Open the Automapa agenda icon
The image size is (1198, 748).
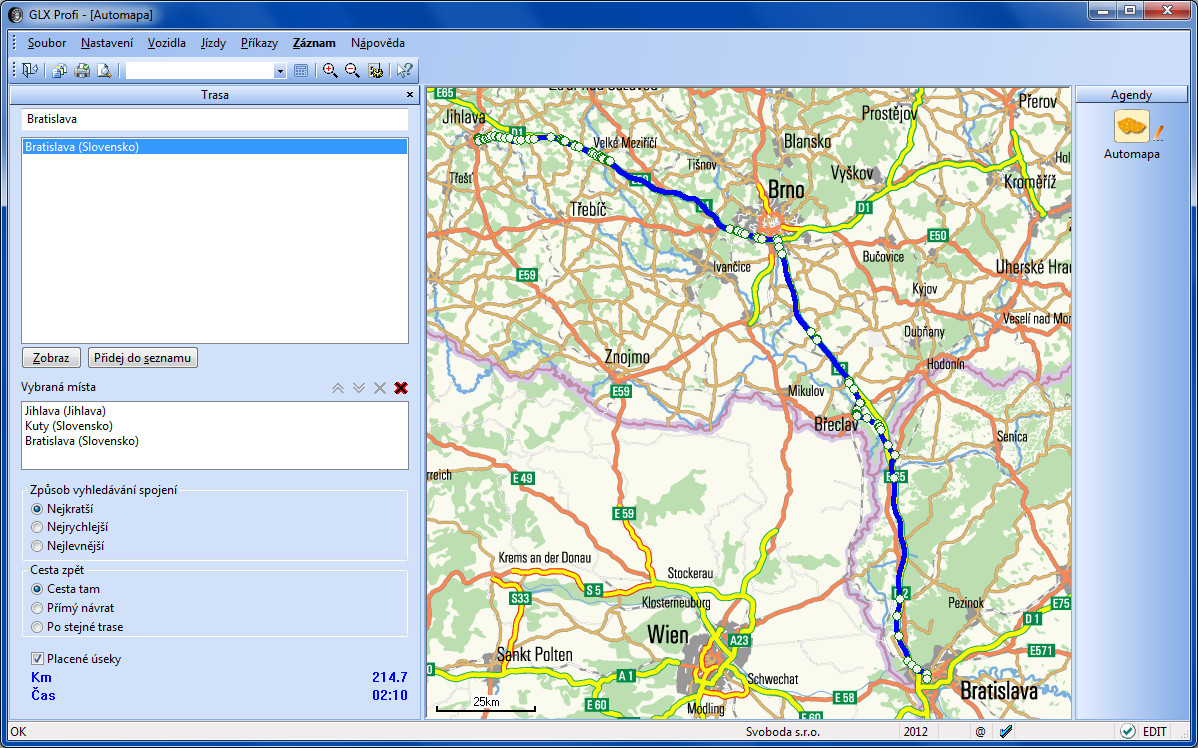[1132, 127]
